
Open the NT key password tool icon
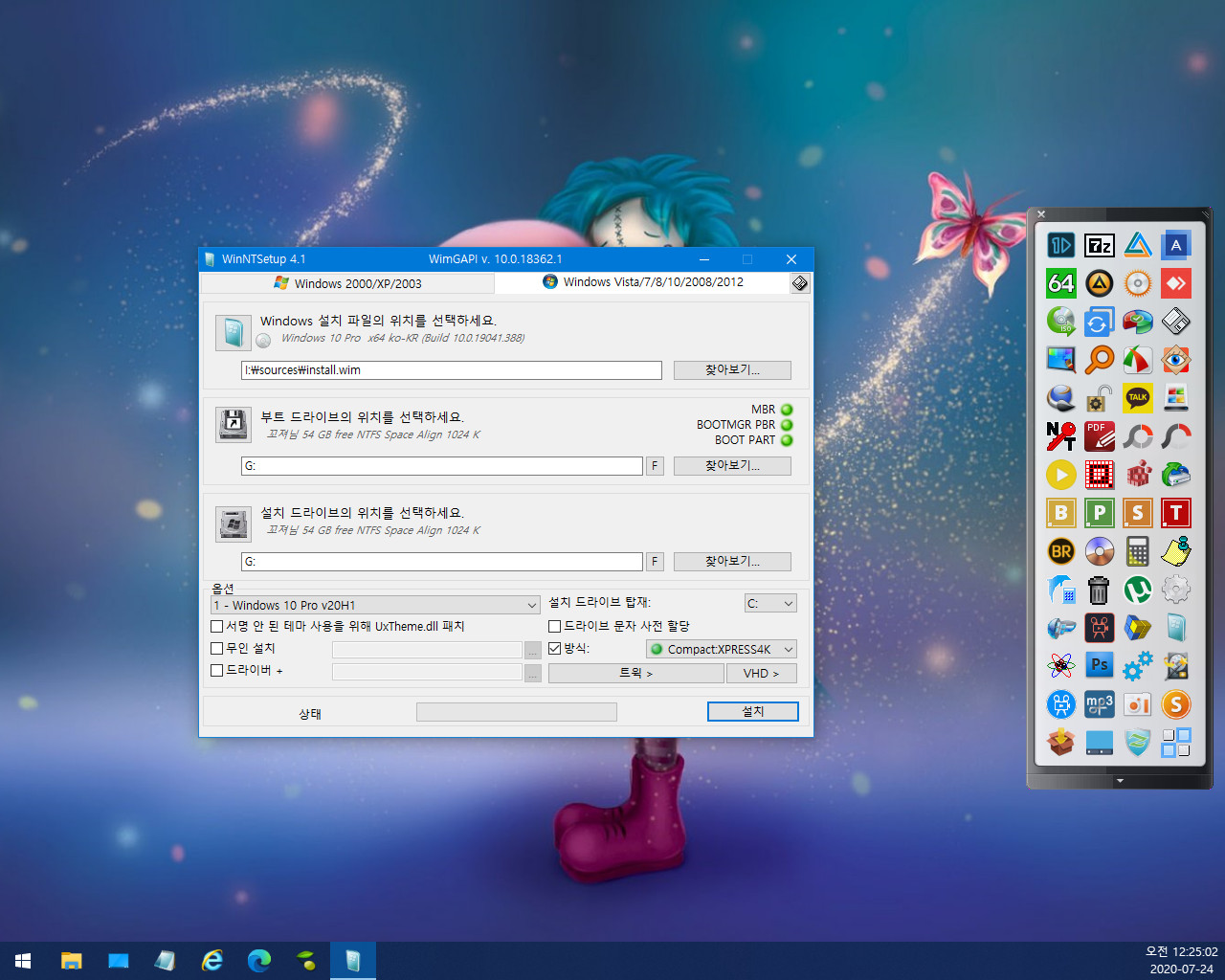(x=1060, y=436)
